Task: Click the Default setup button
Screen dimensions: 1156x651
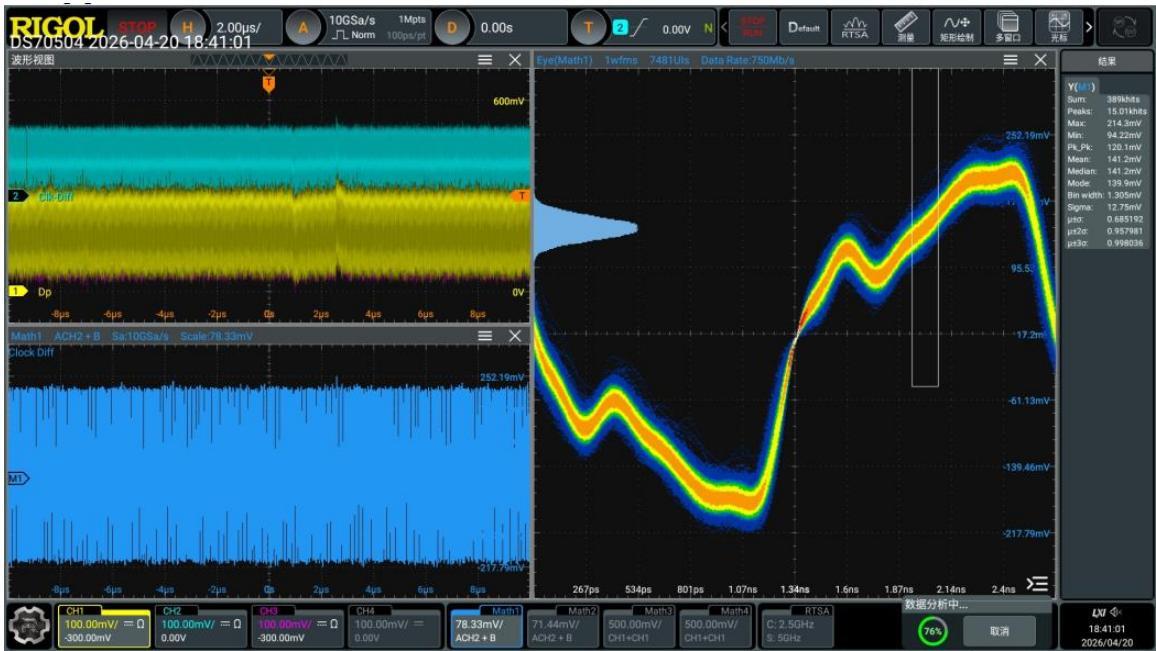Action: coord(804,27)
